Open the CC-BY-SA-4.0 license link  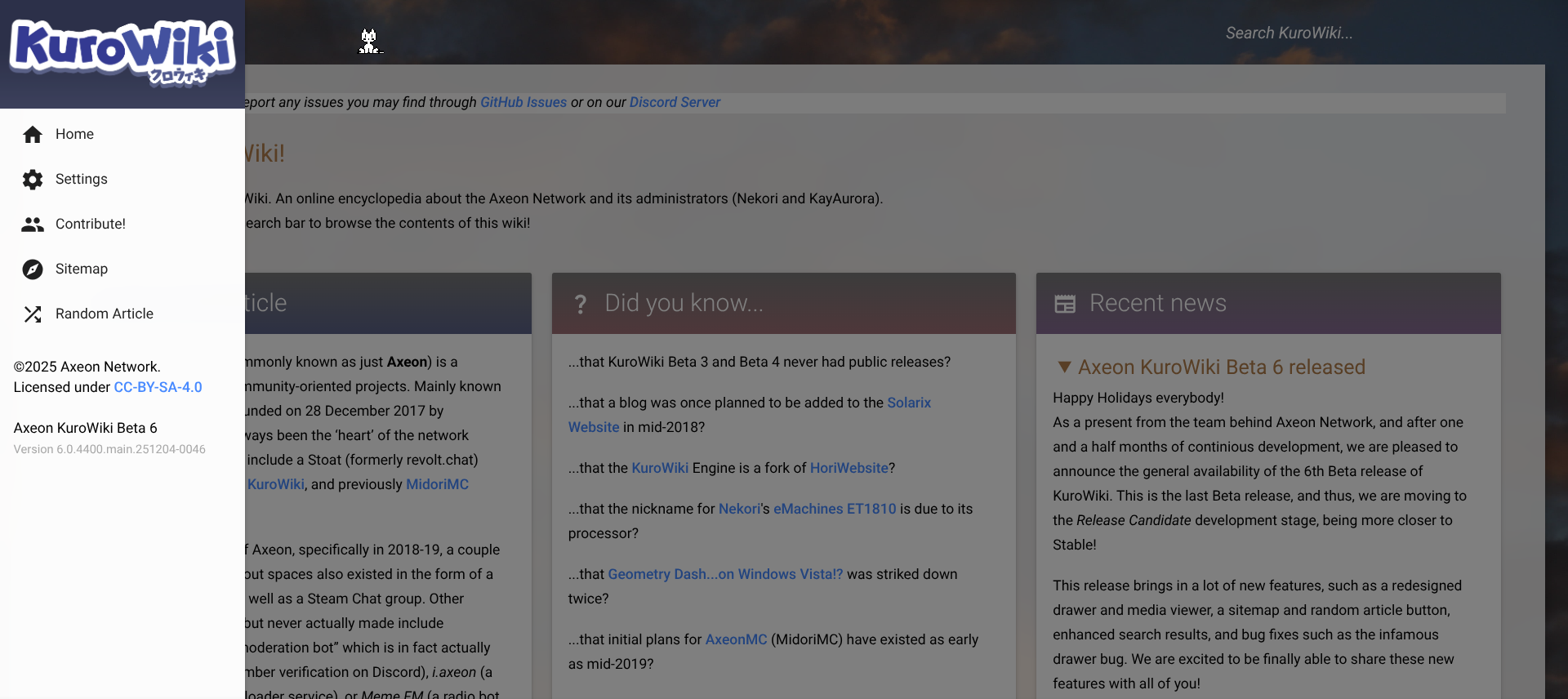coord(158,387)
